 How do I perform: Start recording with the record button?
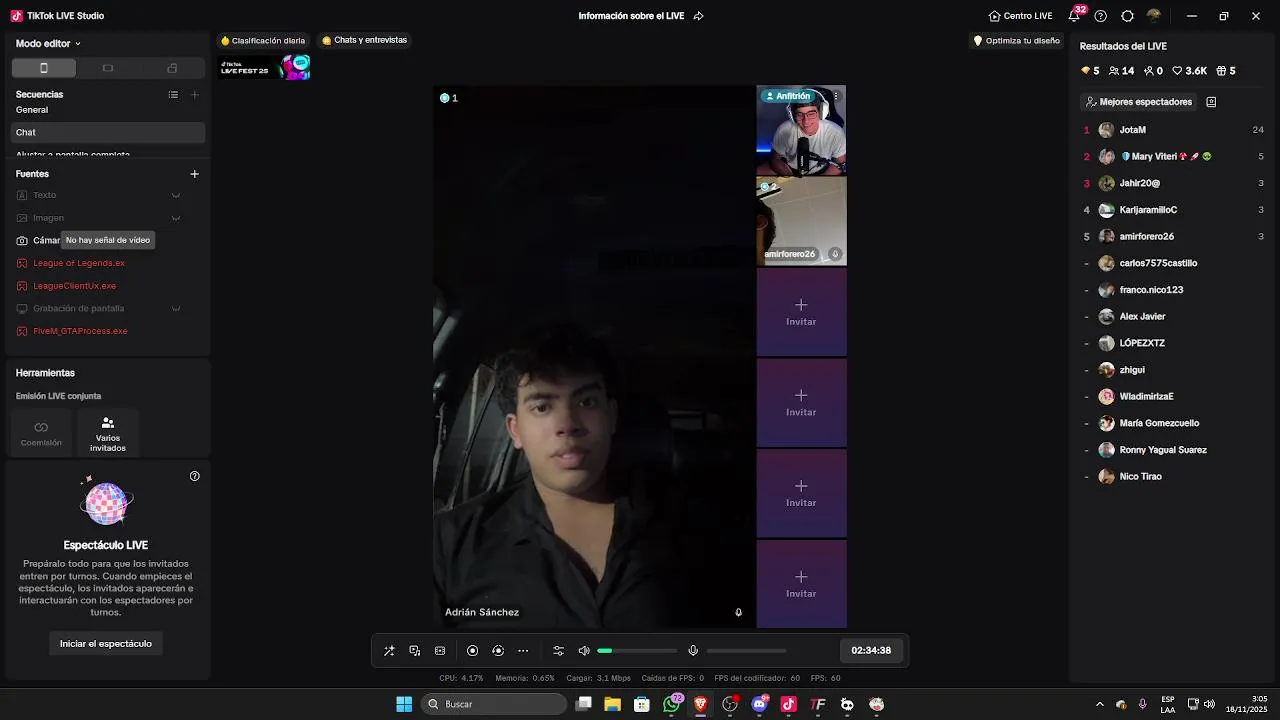click(x=473, y=651)
